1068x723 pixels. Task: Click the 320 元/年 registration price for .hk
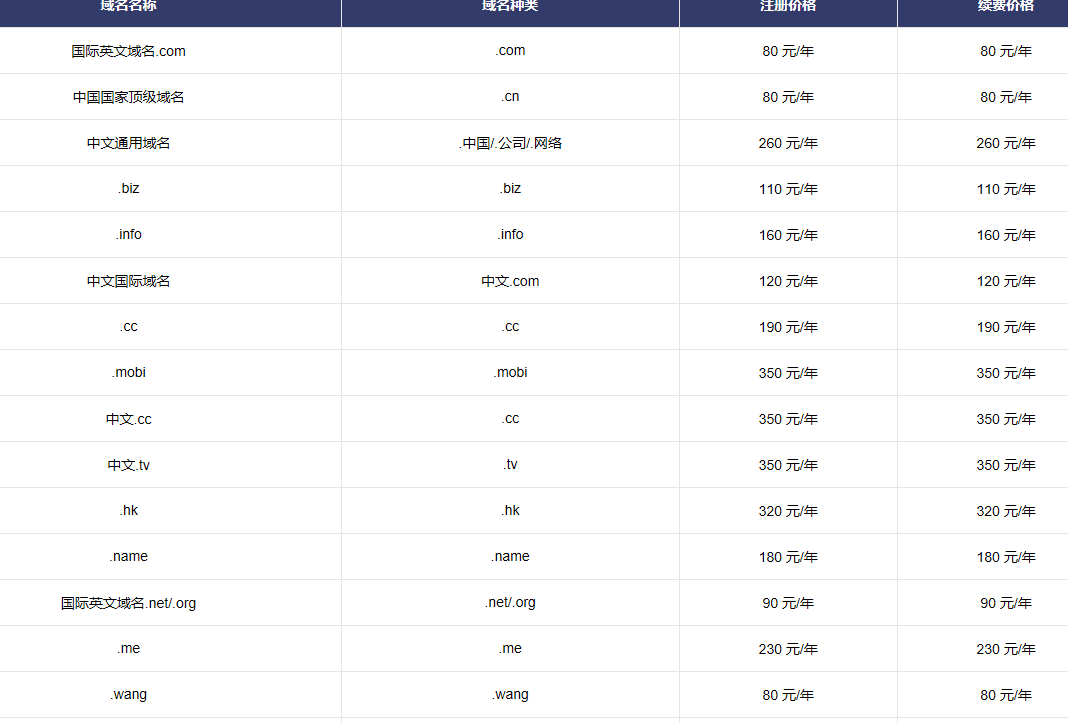[x=788, y=511]
